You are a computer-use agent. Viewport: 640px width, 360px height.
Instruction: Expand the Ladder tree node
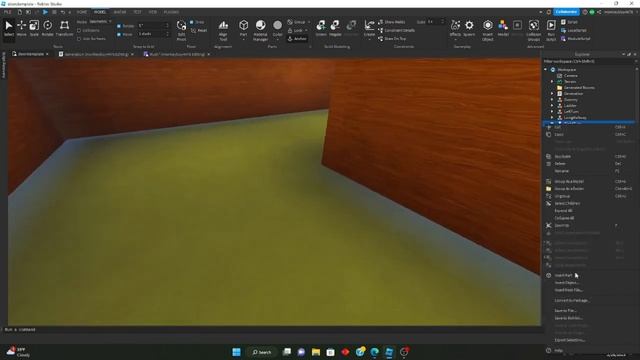coord(552,105)
